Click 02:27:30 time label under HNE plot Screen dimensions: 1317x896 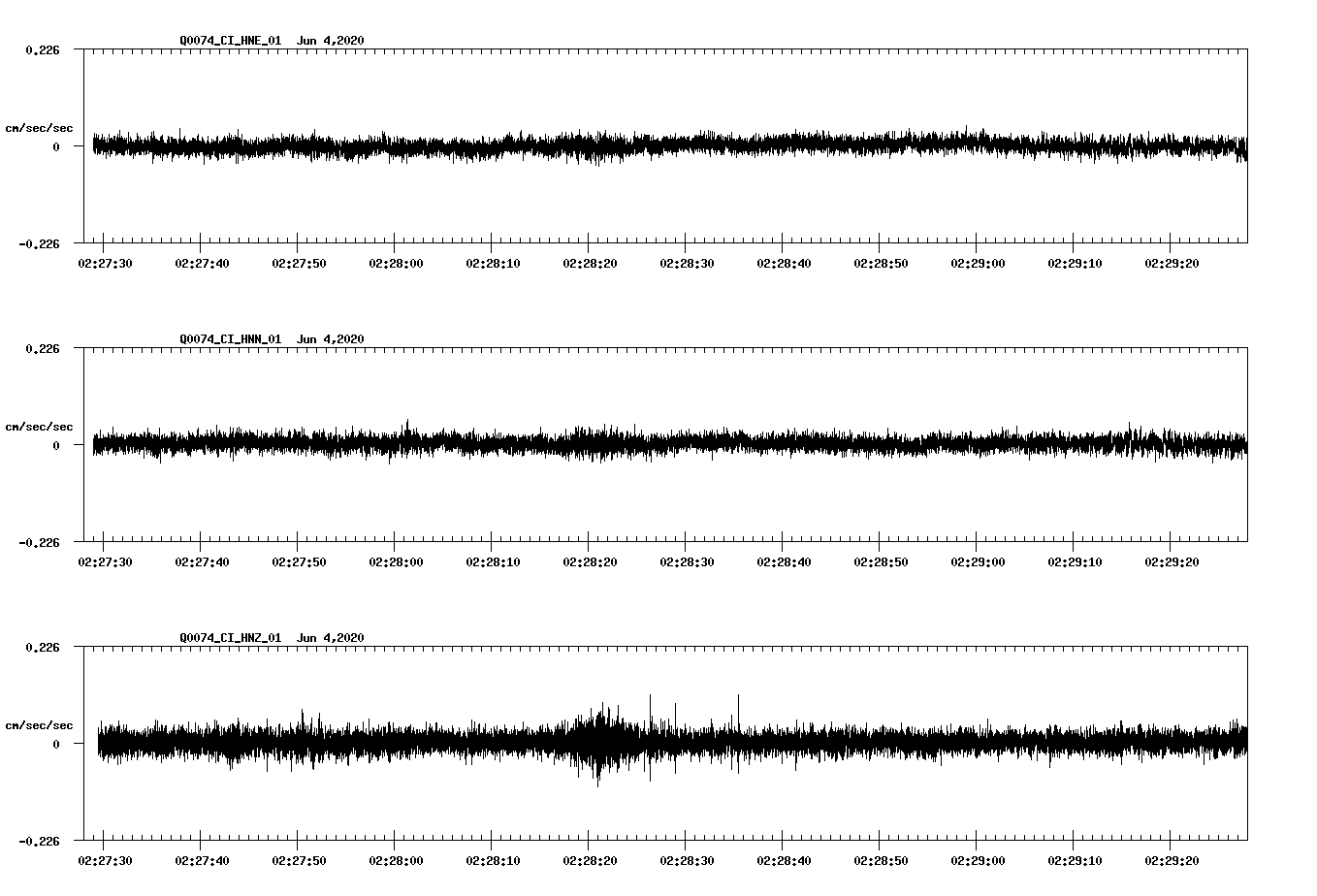(x=105, y=263)
